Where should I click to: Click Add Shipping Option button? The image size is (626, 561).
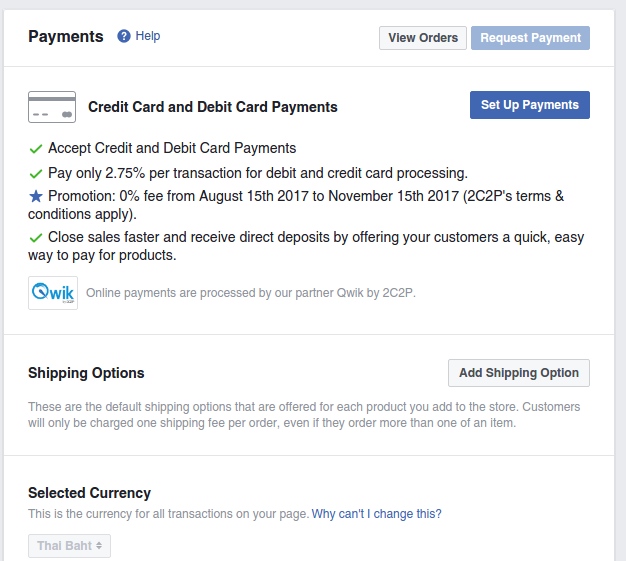point(519,373)
